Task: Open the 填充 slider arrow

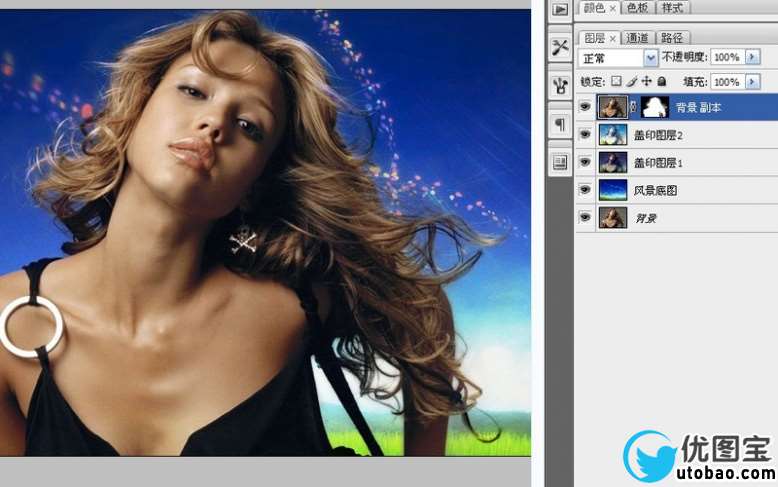Action: 753,81
